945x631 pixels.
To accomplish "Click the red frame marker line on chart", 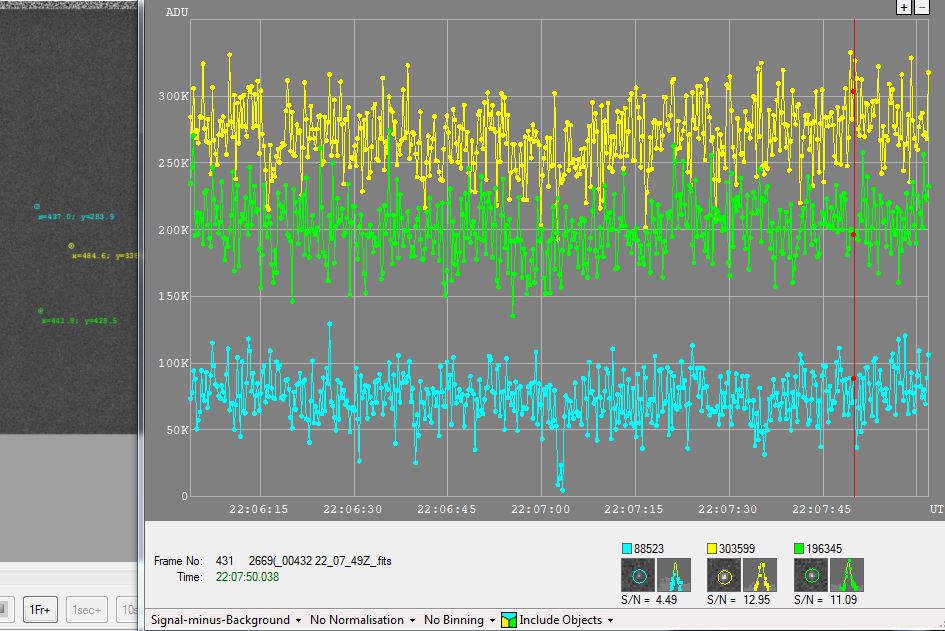I will tap(854, 300).
